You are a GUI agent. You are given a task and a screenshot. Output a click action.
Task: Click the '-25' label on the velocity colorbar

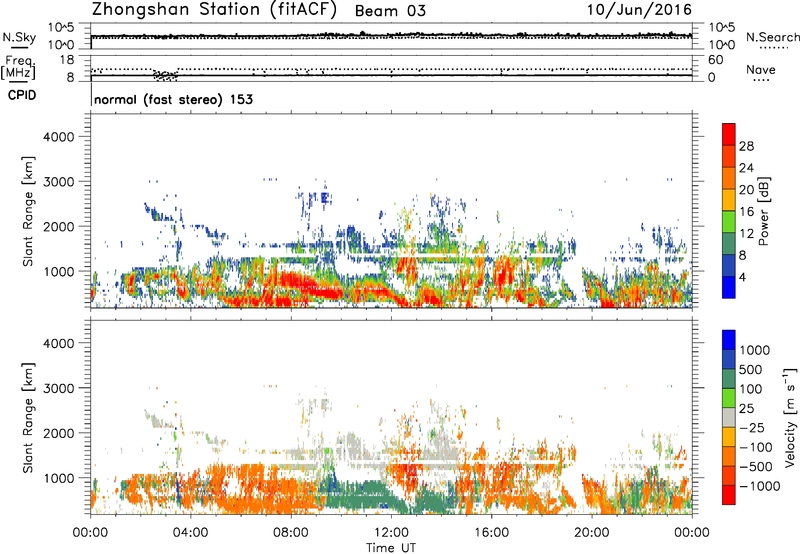[754, 427]
